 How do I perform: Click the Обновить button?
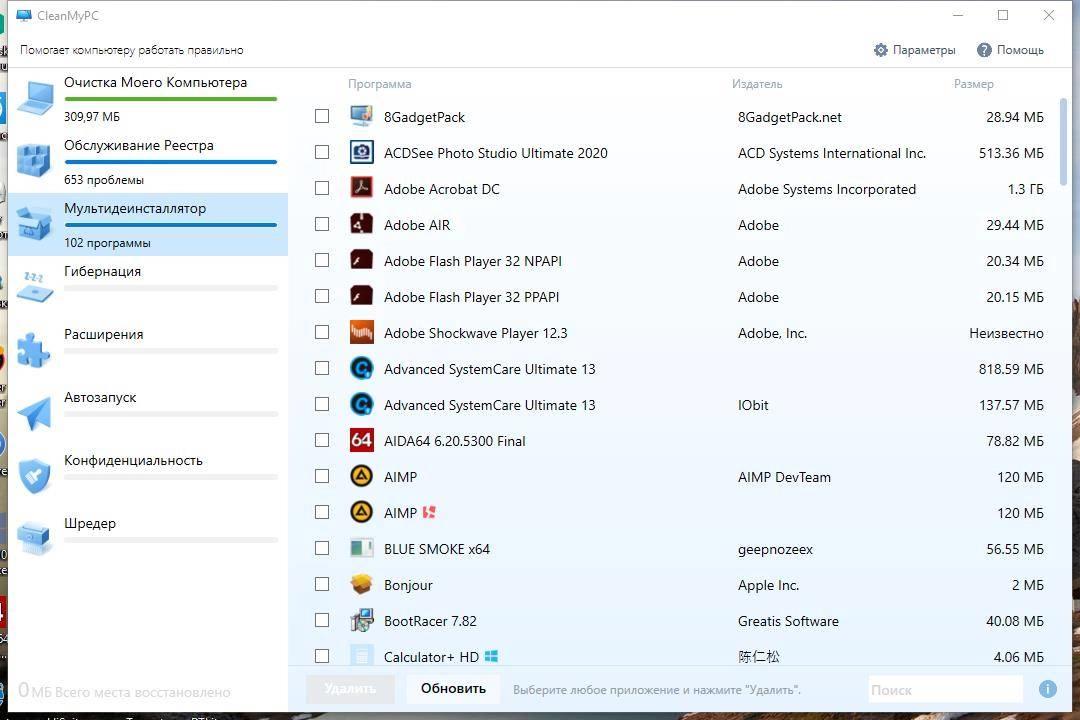[x=453, y=688]
